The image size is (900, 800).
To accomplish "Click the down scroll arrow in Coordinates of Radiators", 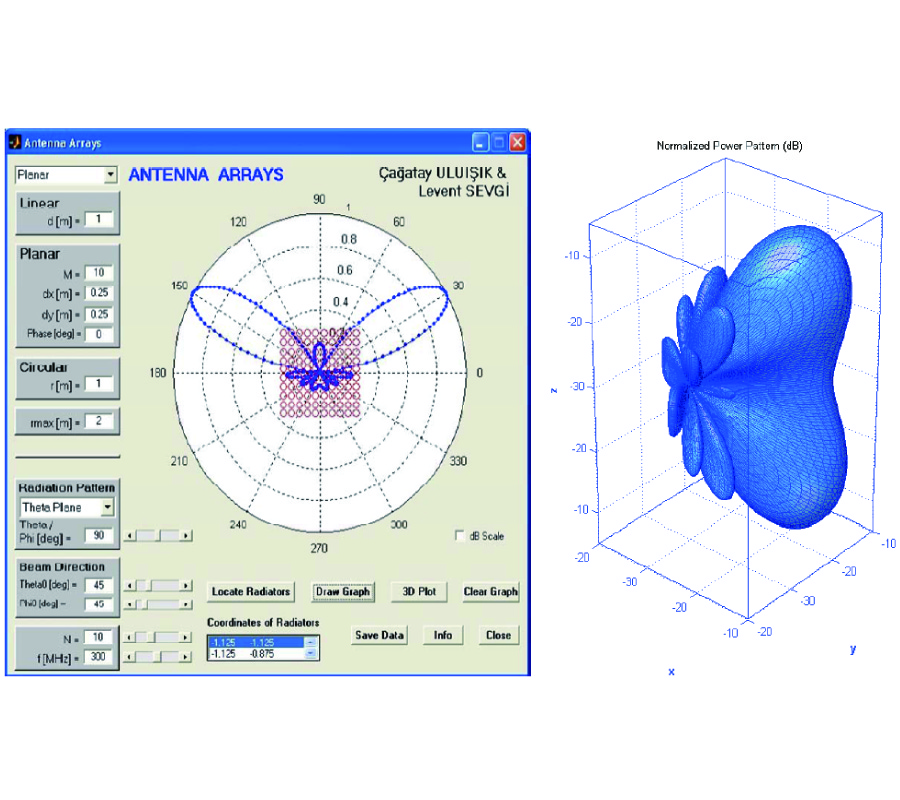I will (x=310, y=653).
